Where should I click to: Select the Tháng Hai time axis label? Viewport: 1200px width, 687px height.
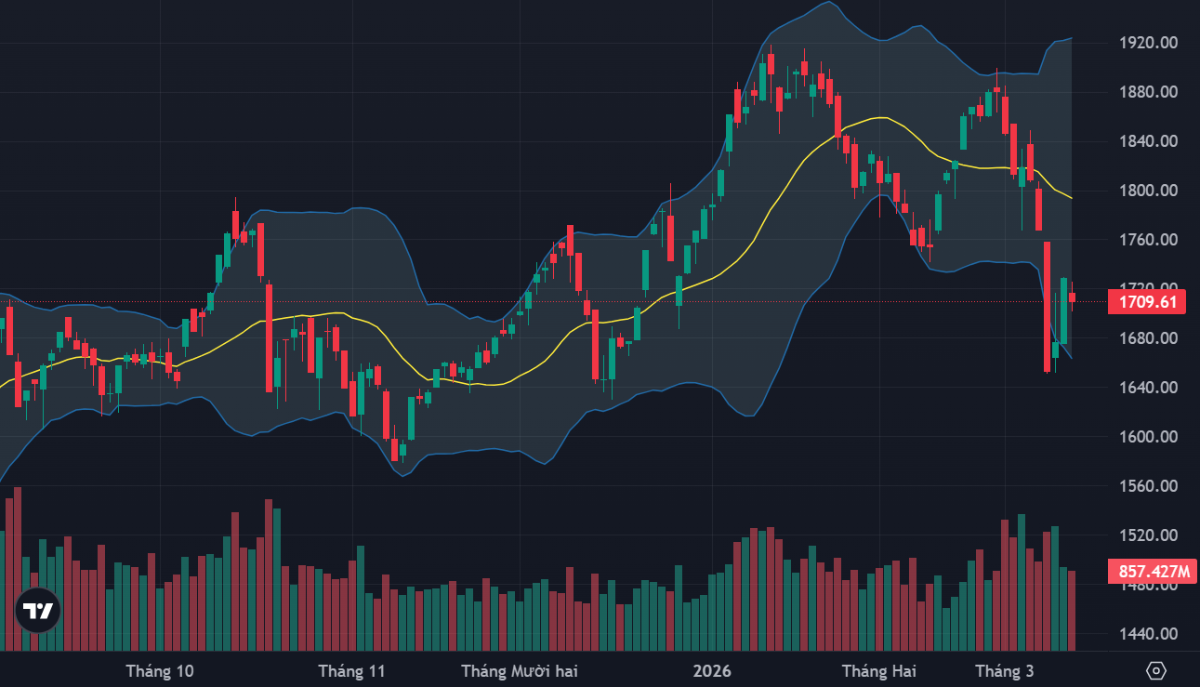click(x=878, y=670)
